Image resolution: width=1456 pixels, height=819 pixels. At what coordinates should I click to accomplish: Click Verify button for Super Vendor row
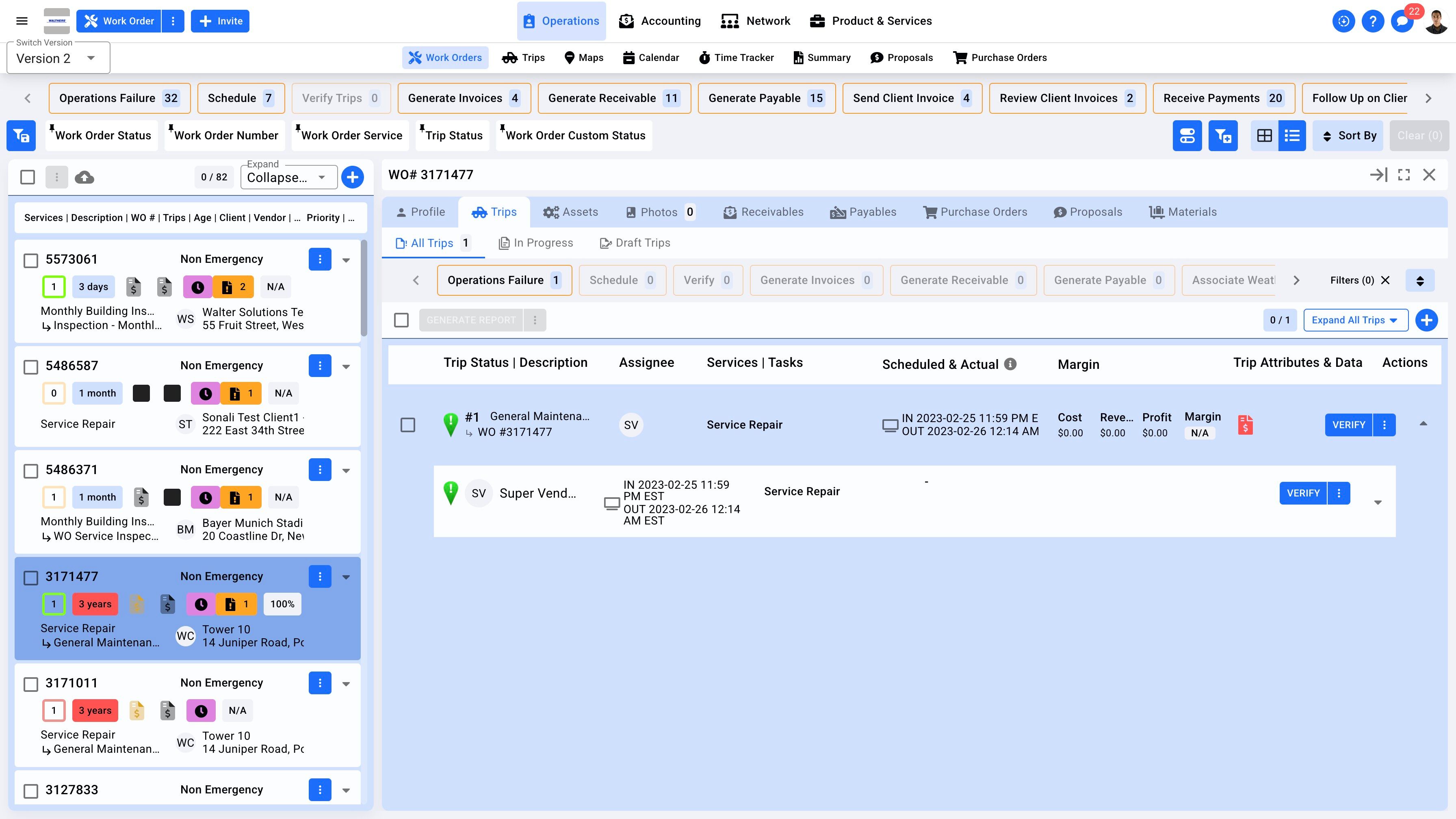pyautogui.click(x=1303, y=494)
